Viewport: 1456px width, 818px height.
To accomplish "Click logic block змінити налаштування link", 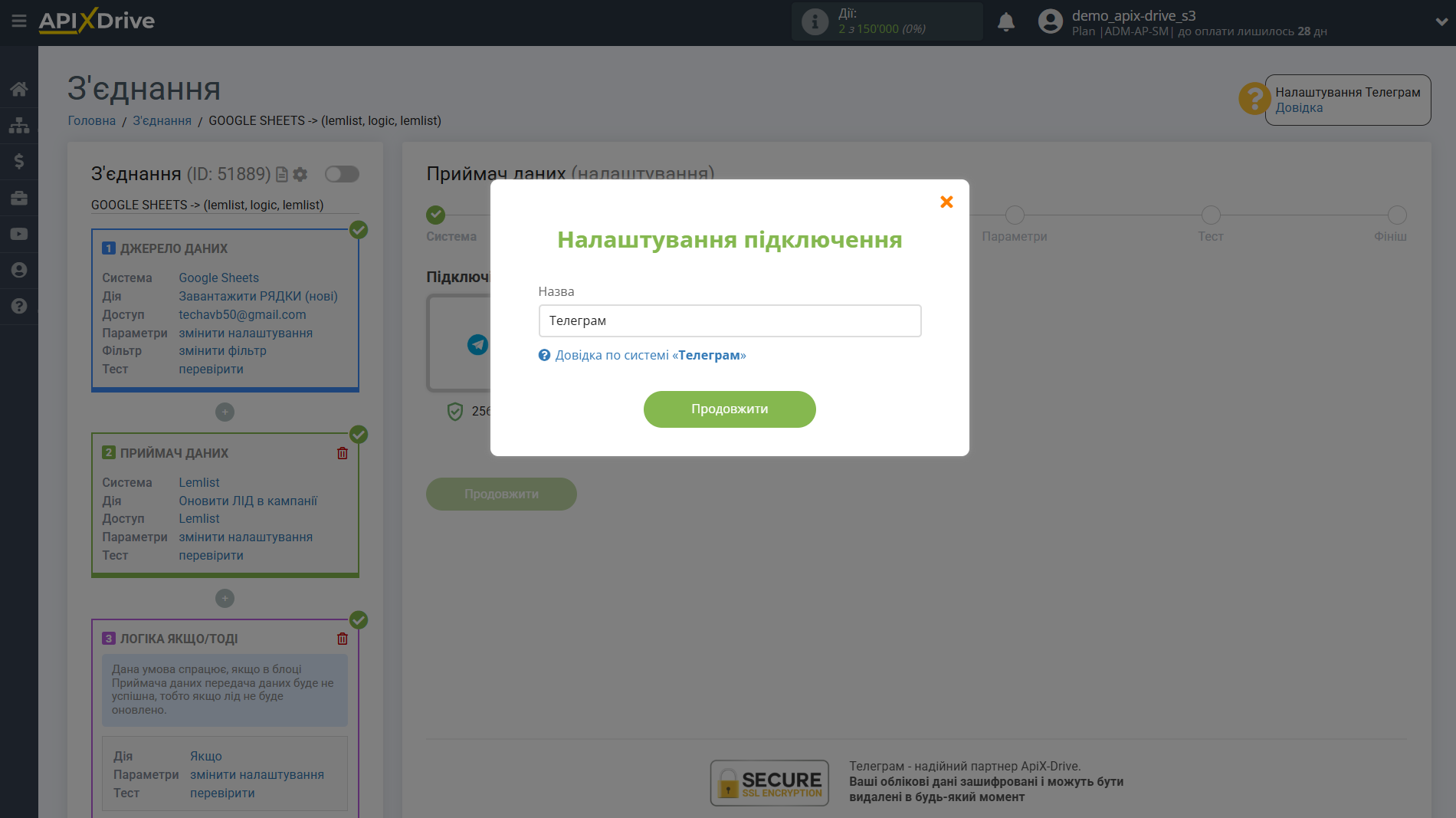I will (257, 774).
